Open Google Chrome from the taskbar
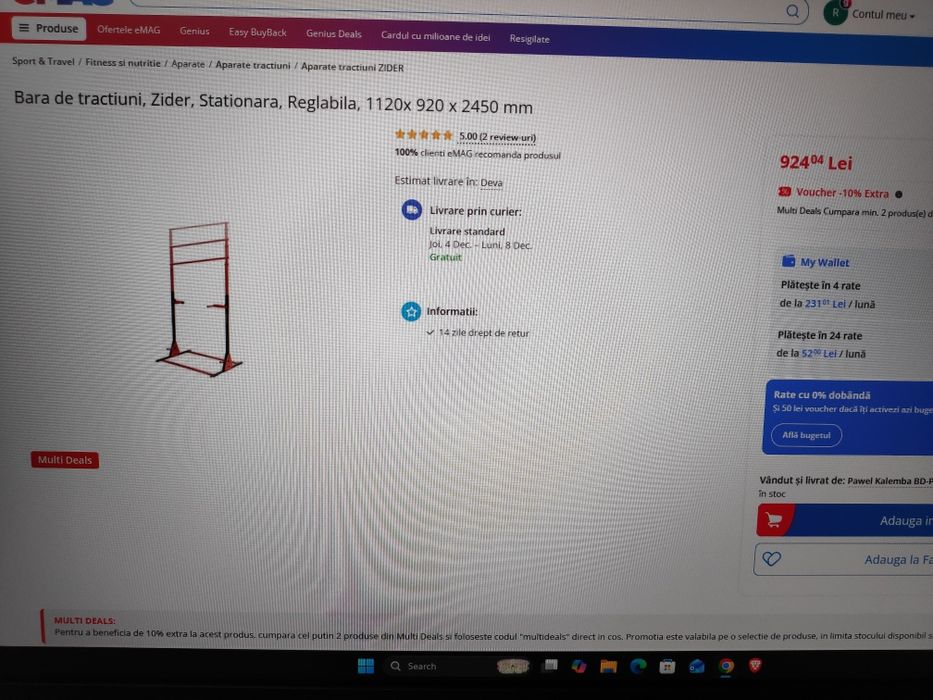Image resolution: width=933 pixels, height=700 pixels. 725,666
